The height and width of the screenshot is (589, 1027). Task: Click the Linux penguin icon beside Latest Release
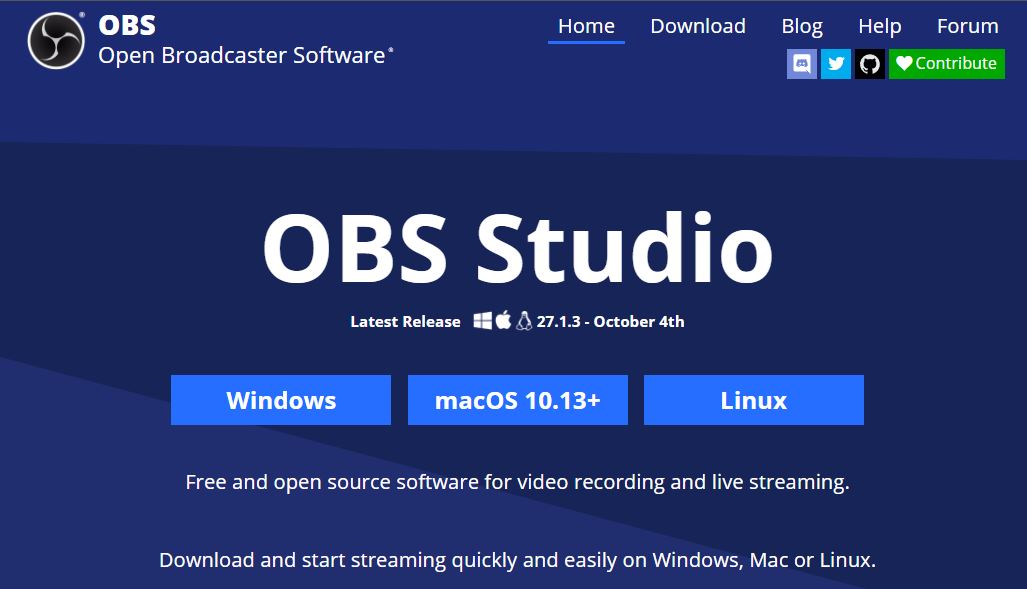point(524,320)
